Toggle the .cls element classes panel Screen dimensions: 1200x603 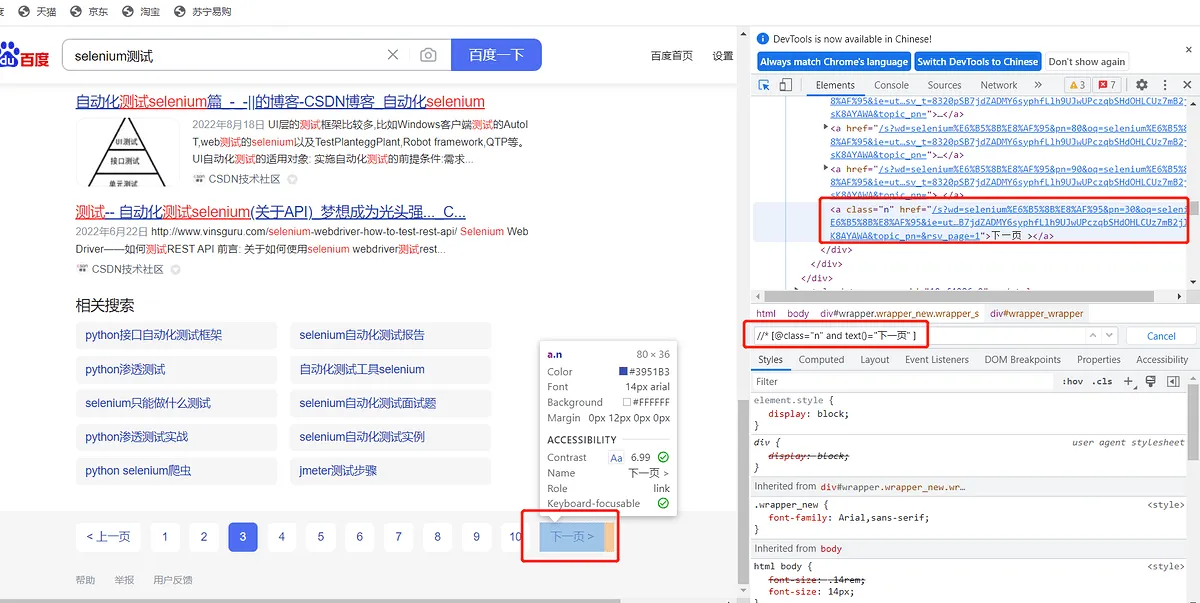(1102, 381)
